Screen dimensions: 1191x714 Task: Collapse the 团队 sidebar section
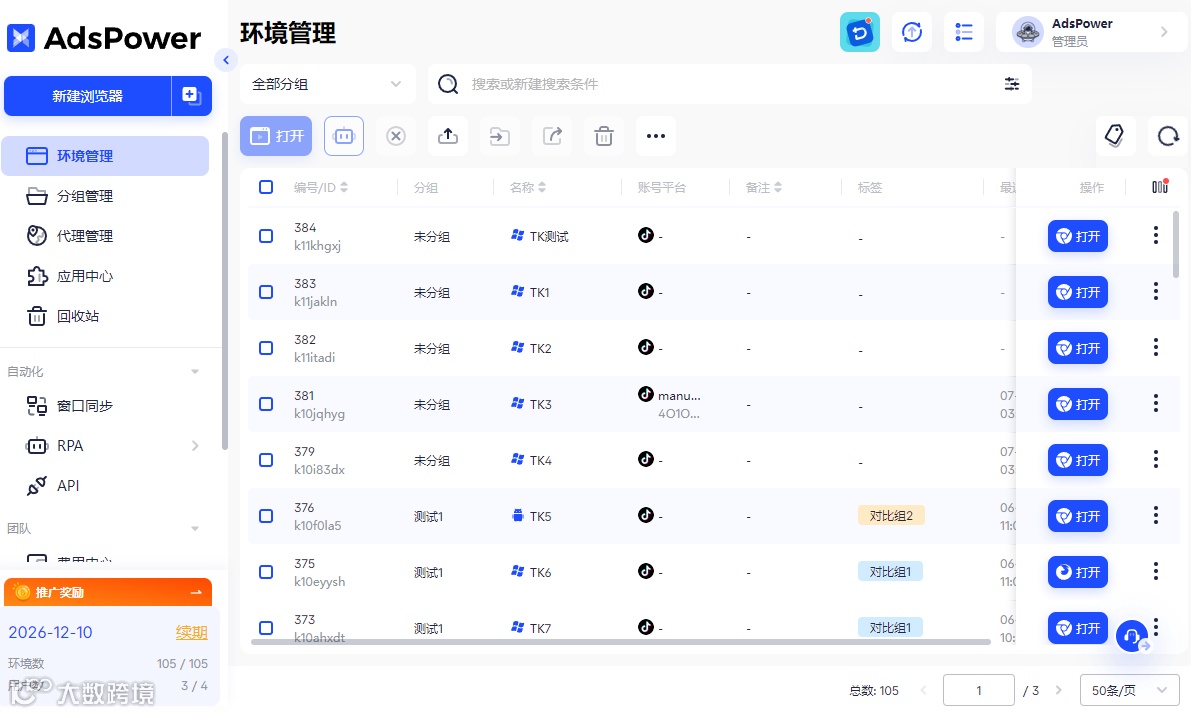194,529
